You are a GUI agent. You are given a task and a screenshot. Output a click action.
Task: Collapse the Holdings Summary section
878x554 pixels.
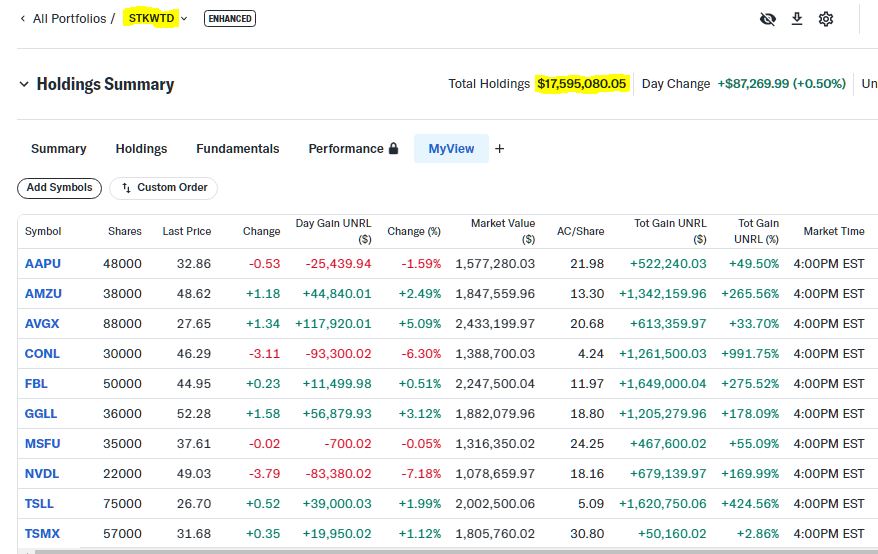pyautogui.click(x=24, y=85)
